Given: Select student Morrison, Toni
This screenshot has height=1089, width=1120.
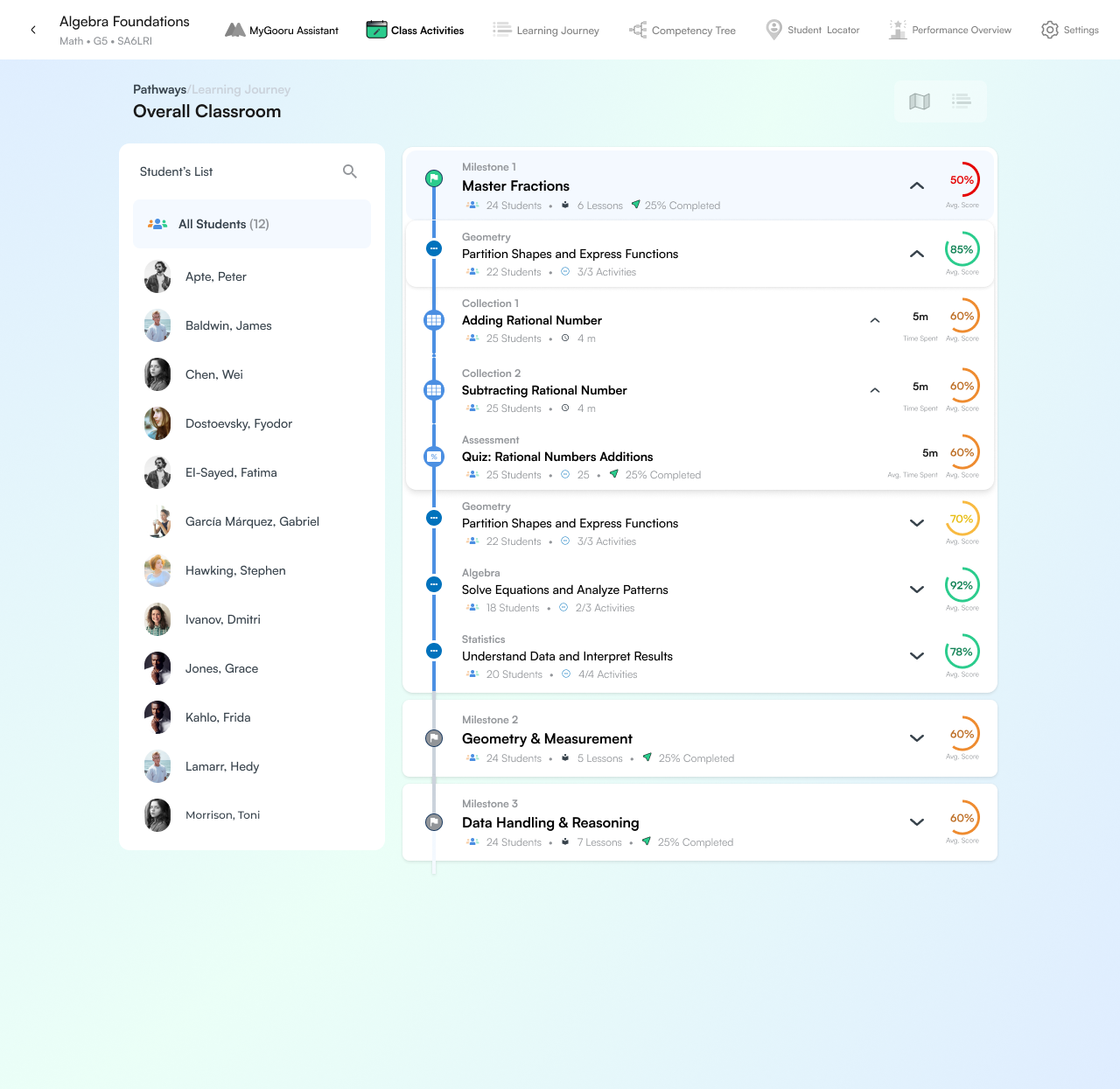Looking at the screenshot, I should point(252,815).
